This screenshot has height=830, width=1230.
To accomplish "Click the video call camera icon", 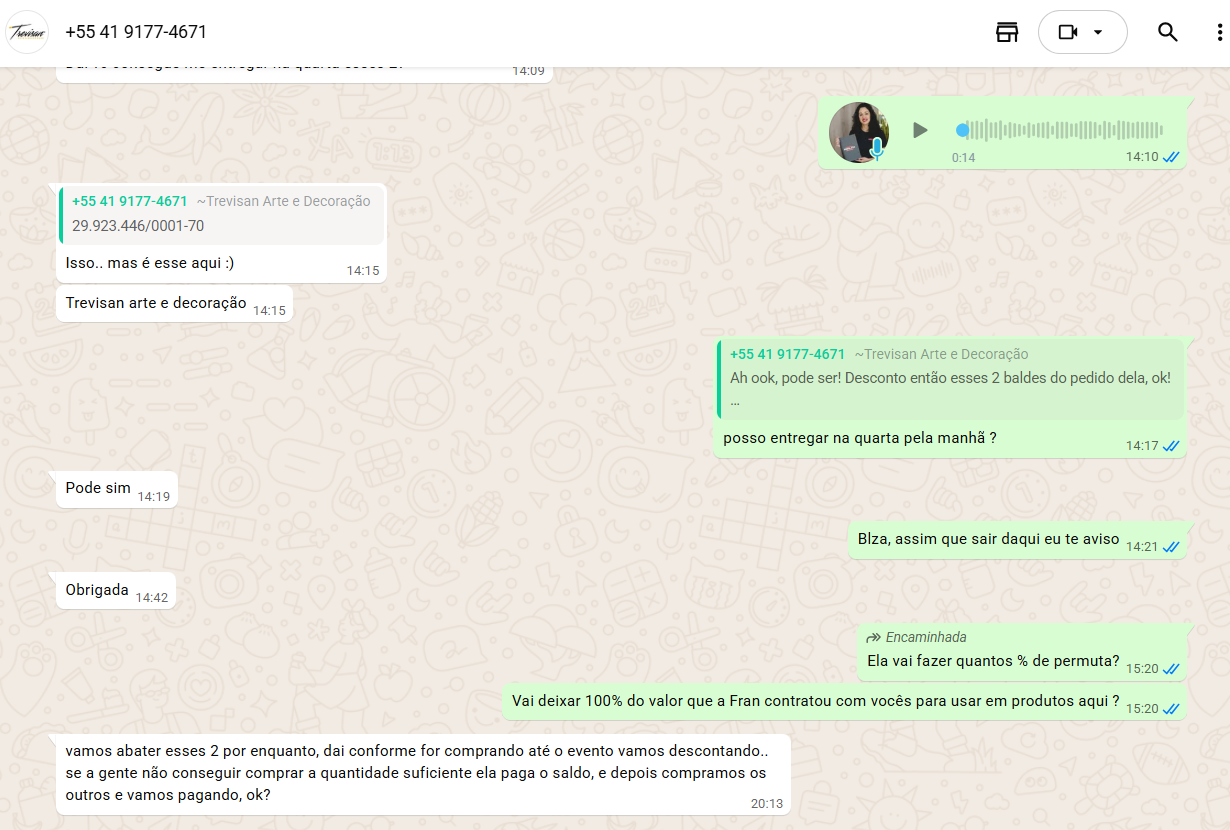I will tap(1067, 32).
